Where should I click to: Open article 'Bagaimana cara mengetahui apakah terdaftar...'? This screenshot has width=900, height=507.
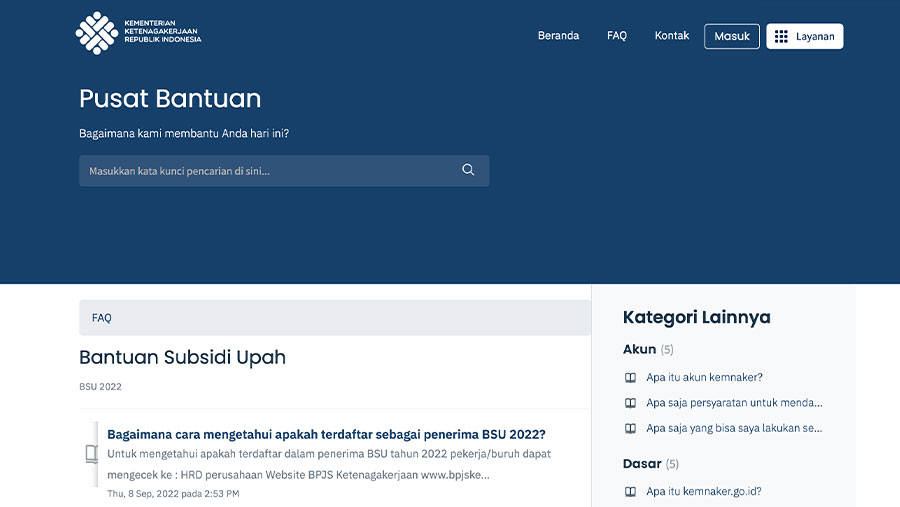click(x=327, y=434)
